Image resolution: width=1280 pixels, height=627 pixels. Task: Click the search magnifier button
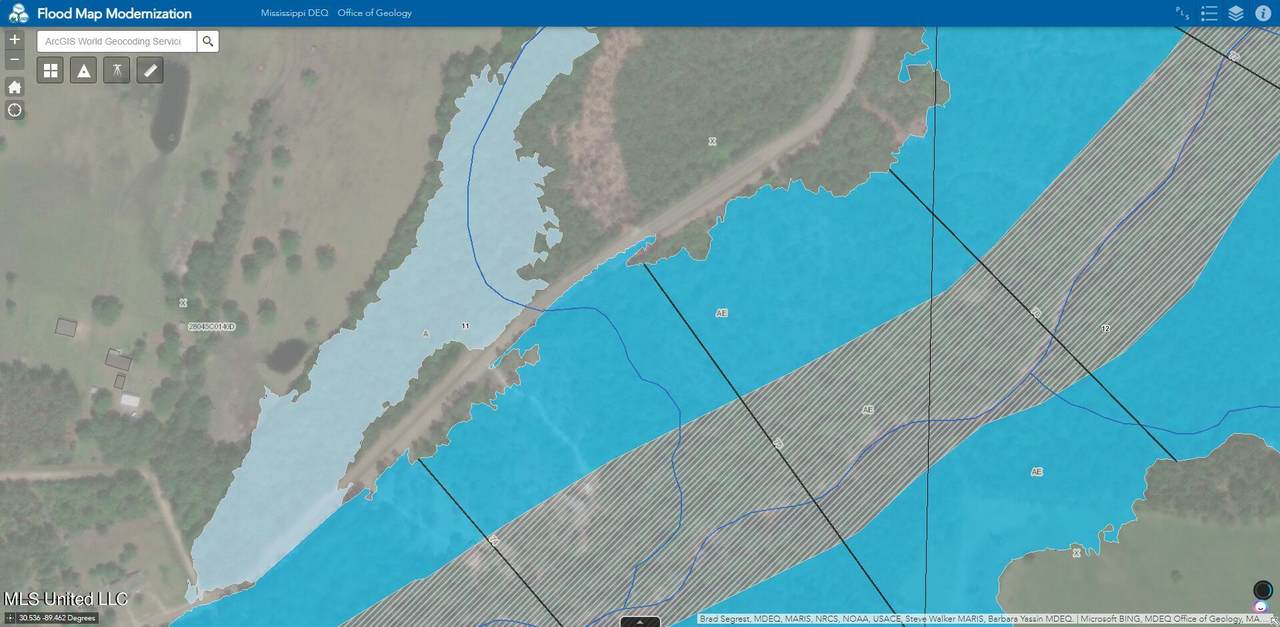[x=207, y=41]
